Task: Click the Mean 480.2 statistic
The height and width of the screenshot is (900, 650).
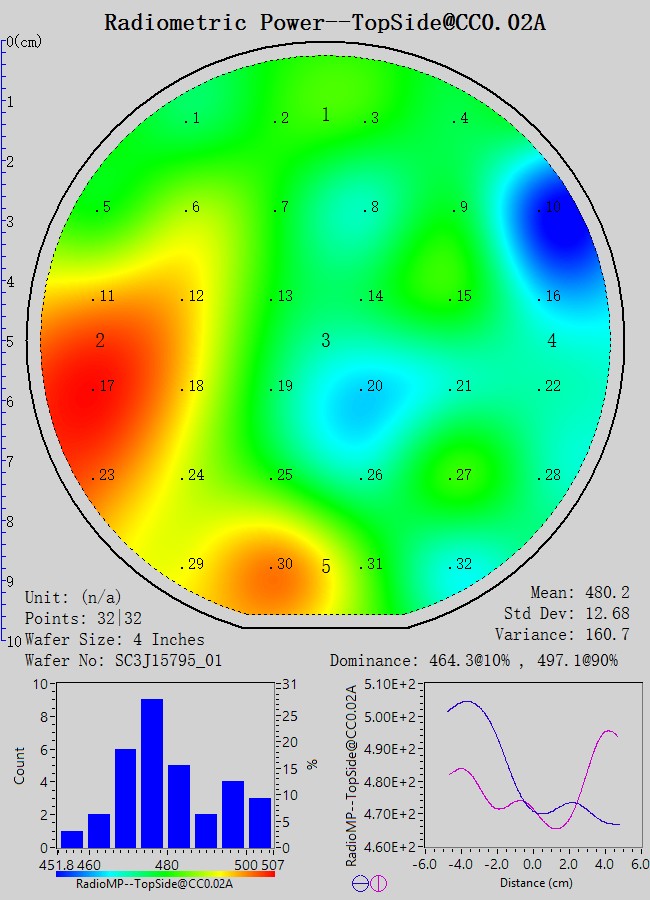Action: pos(580,593)
